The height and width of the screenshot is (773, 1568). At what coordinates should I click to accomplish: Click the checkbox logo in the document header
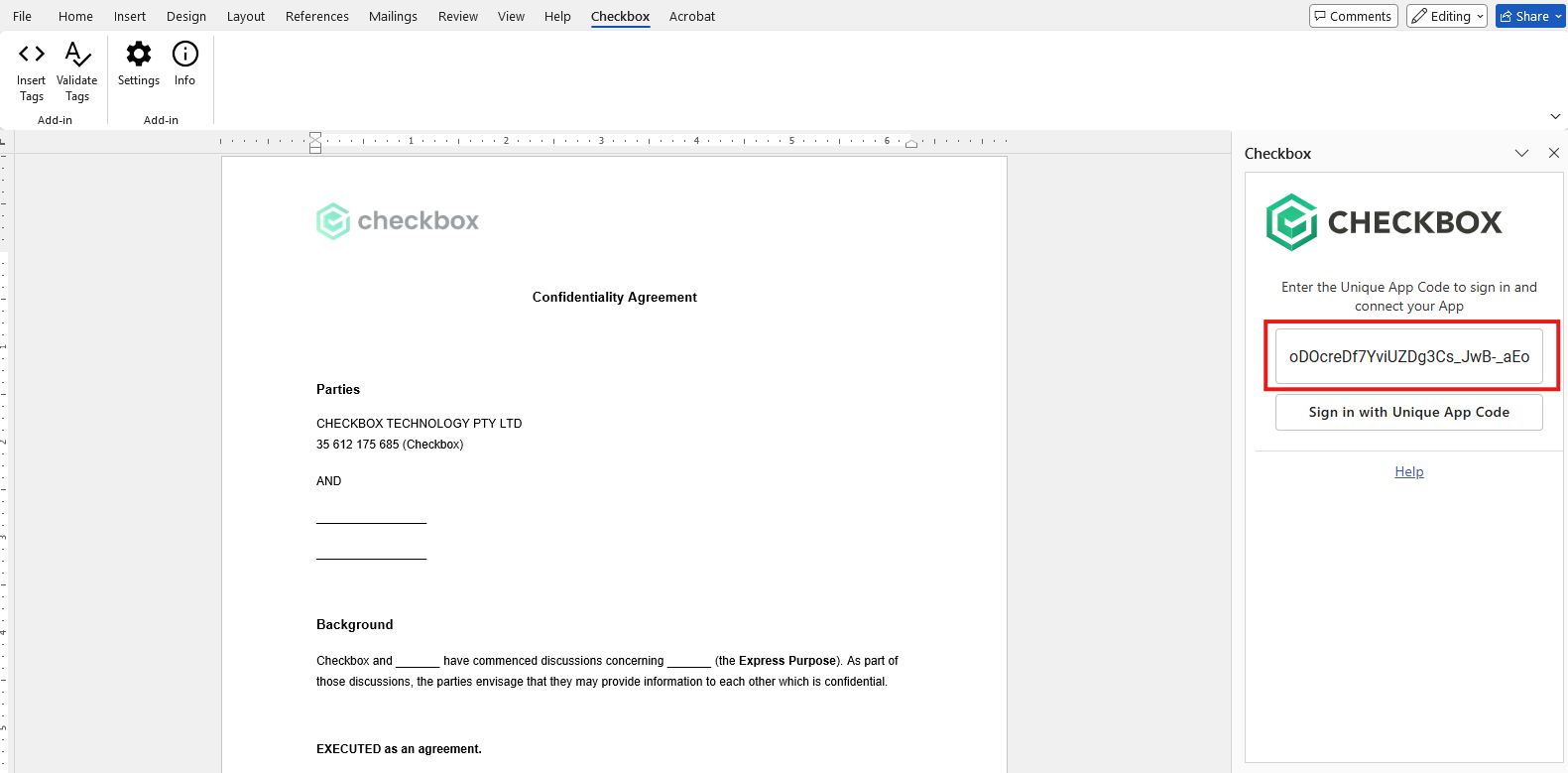point(398,220)
